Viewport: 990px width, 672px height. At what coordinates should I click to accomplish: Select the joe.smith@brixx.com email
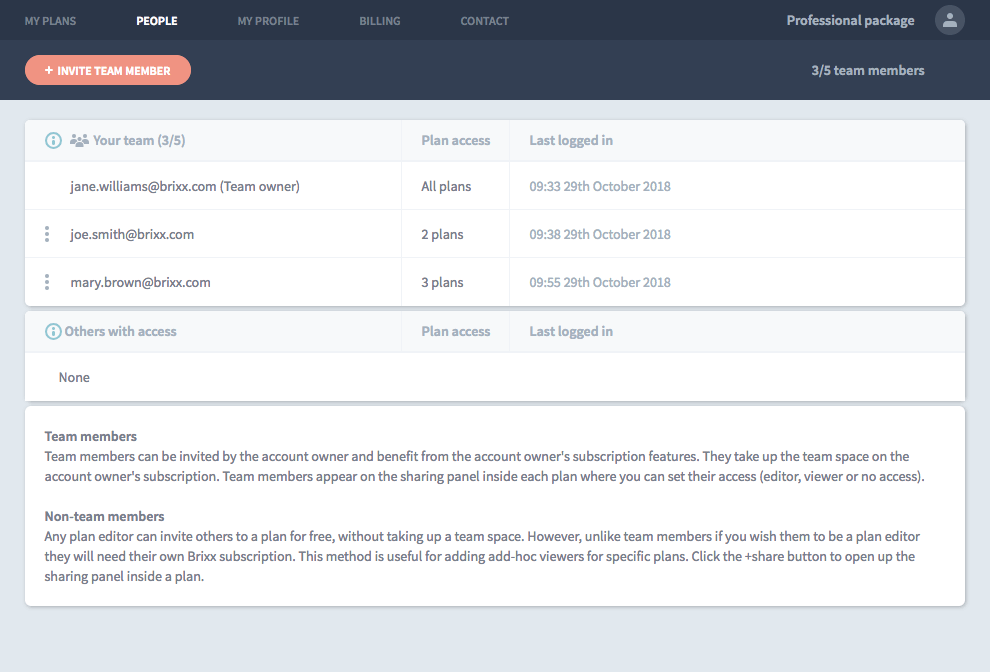pos(132,234)
